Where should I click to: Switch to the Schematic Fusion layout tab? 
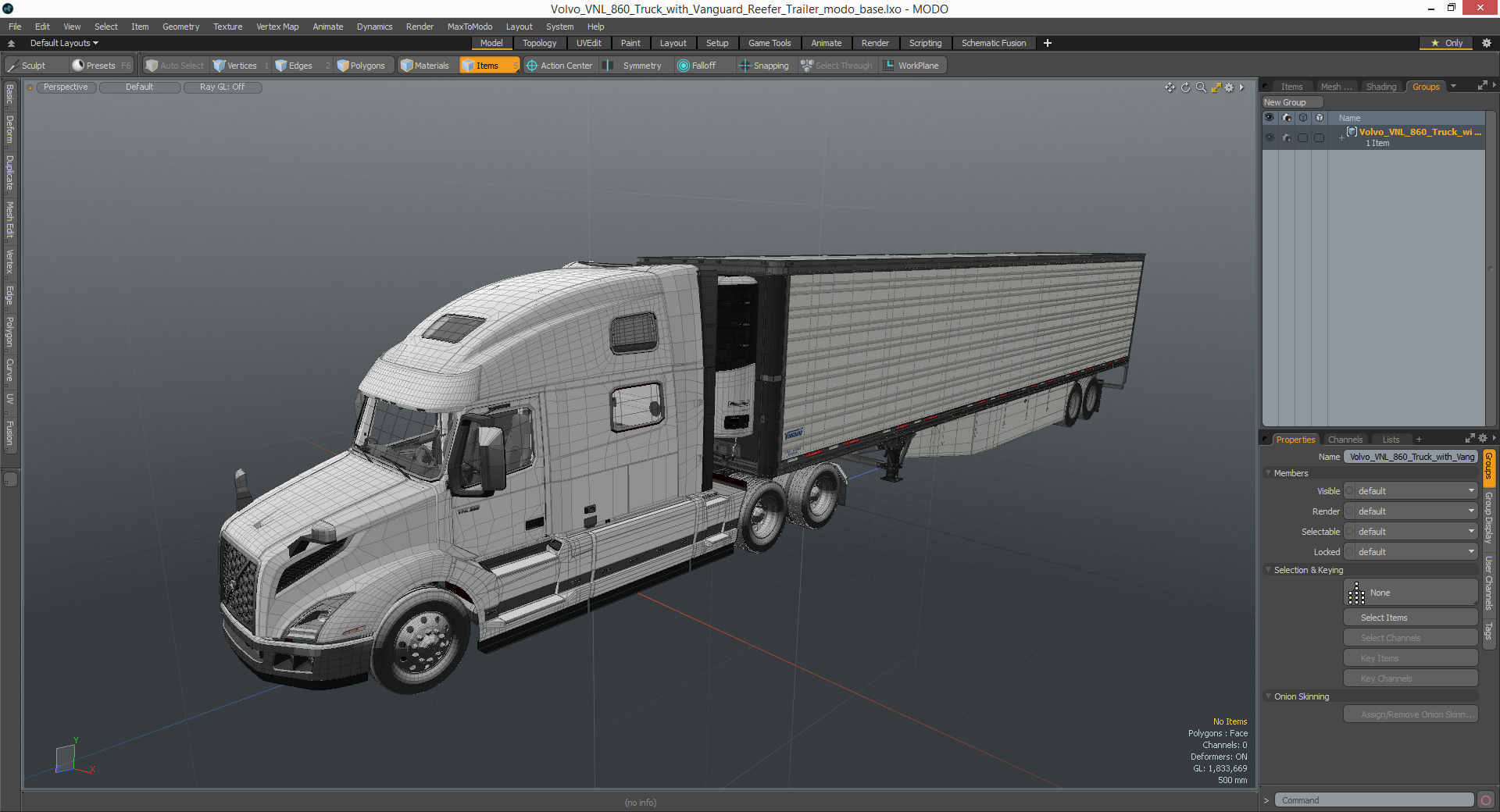pos(994,43)
